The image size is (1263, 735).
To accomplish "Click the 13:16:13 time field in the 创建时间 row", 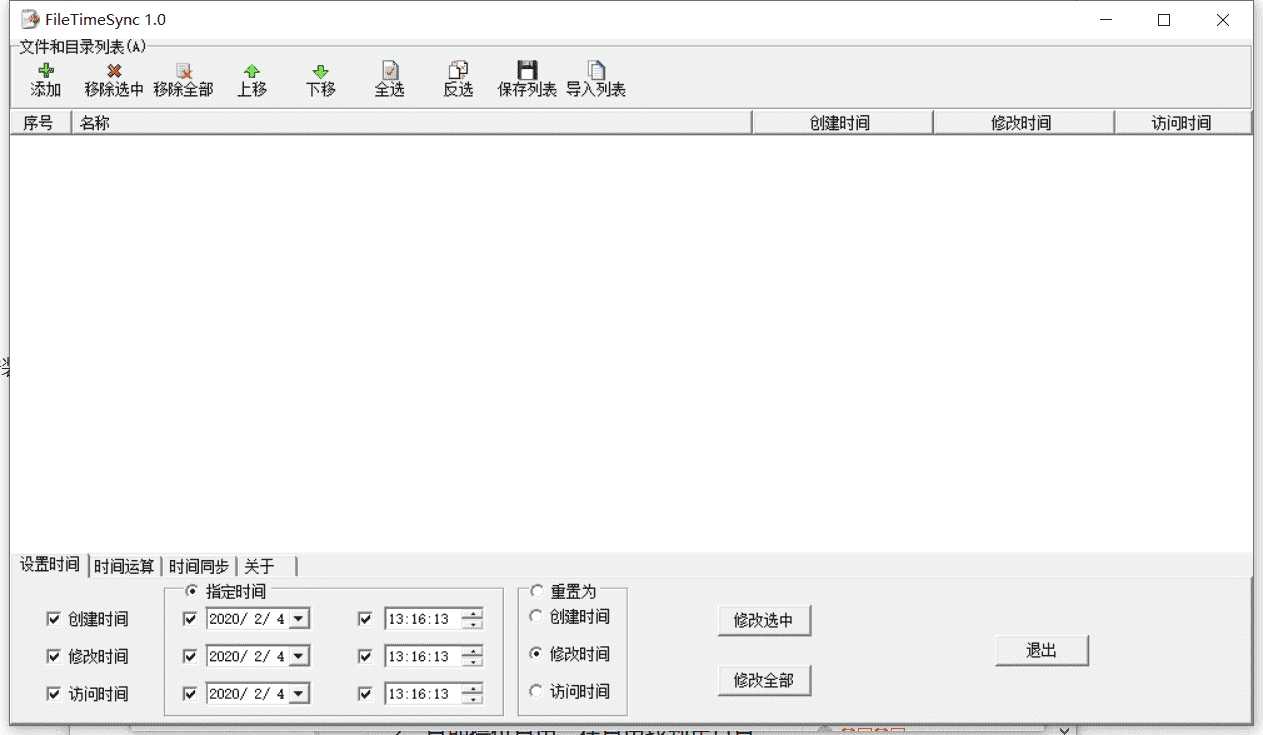I will [423, 619].
